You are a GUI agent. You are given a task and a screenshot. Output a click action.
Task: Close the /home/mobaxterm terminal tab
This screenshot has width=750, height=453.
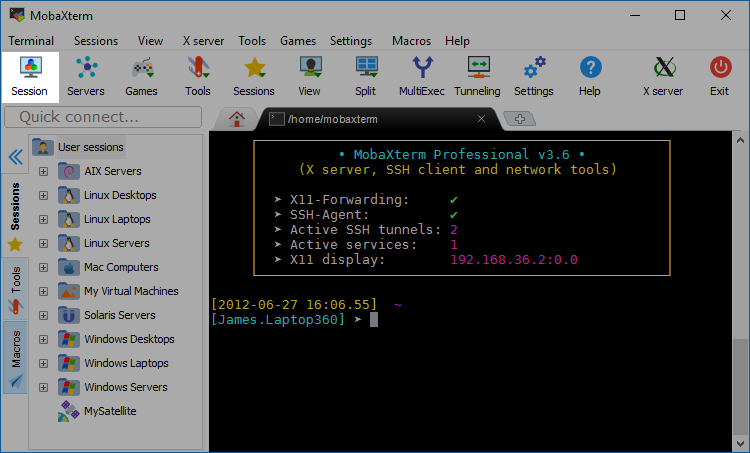(481, 119)
